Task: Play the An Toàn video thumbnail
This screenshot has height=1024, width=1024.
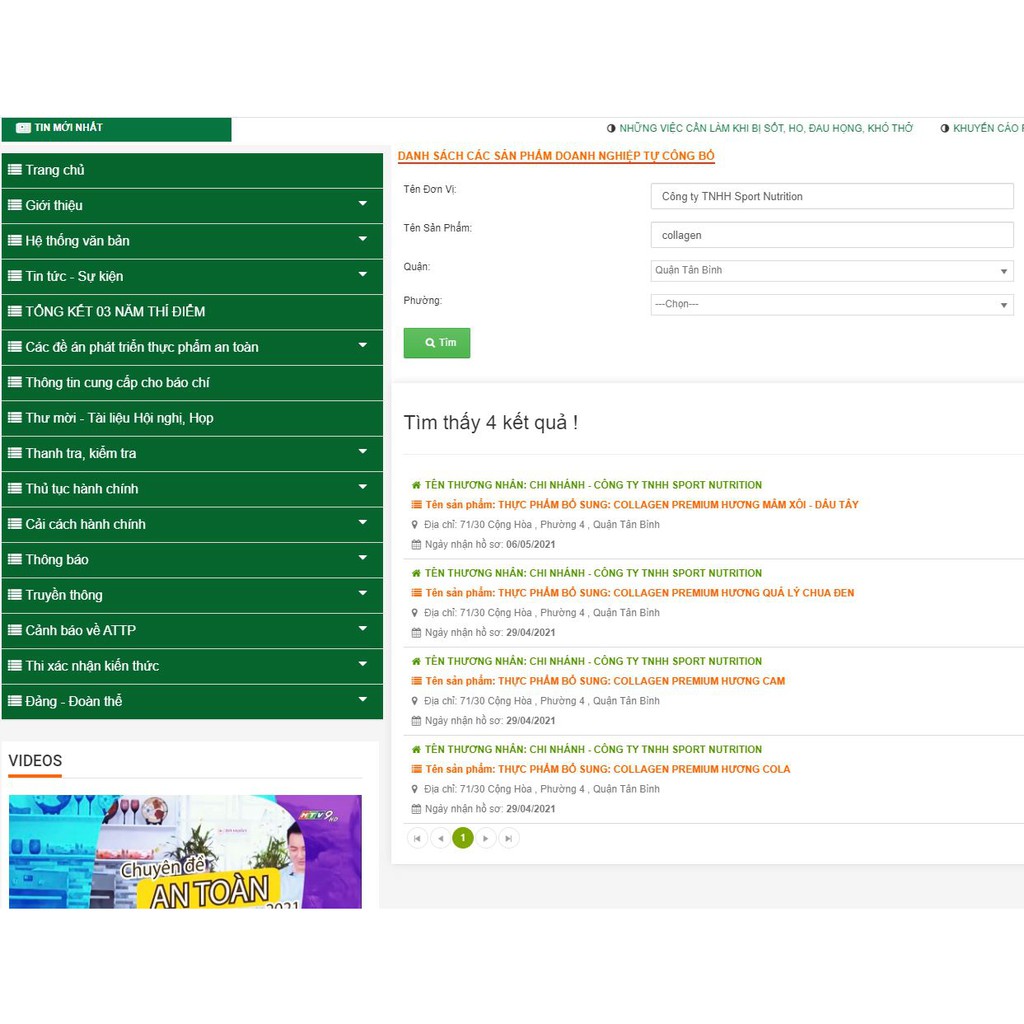Action: [185, 851]
